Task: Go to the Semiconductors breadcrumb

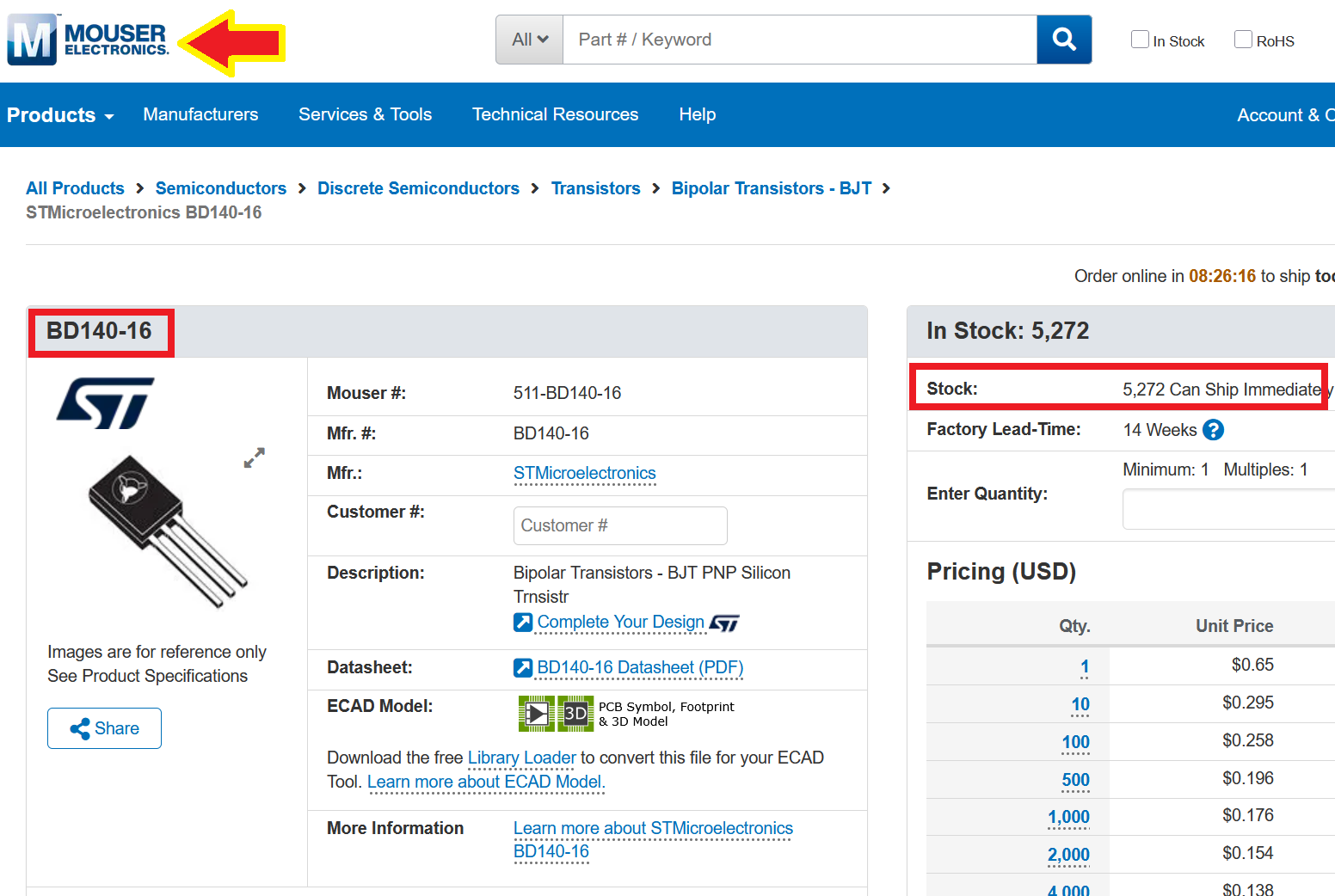Action: tap(221, 188)
